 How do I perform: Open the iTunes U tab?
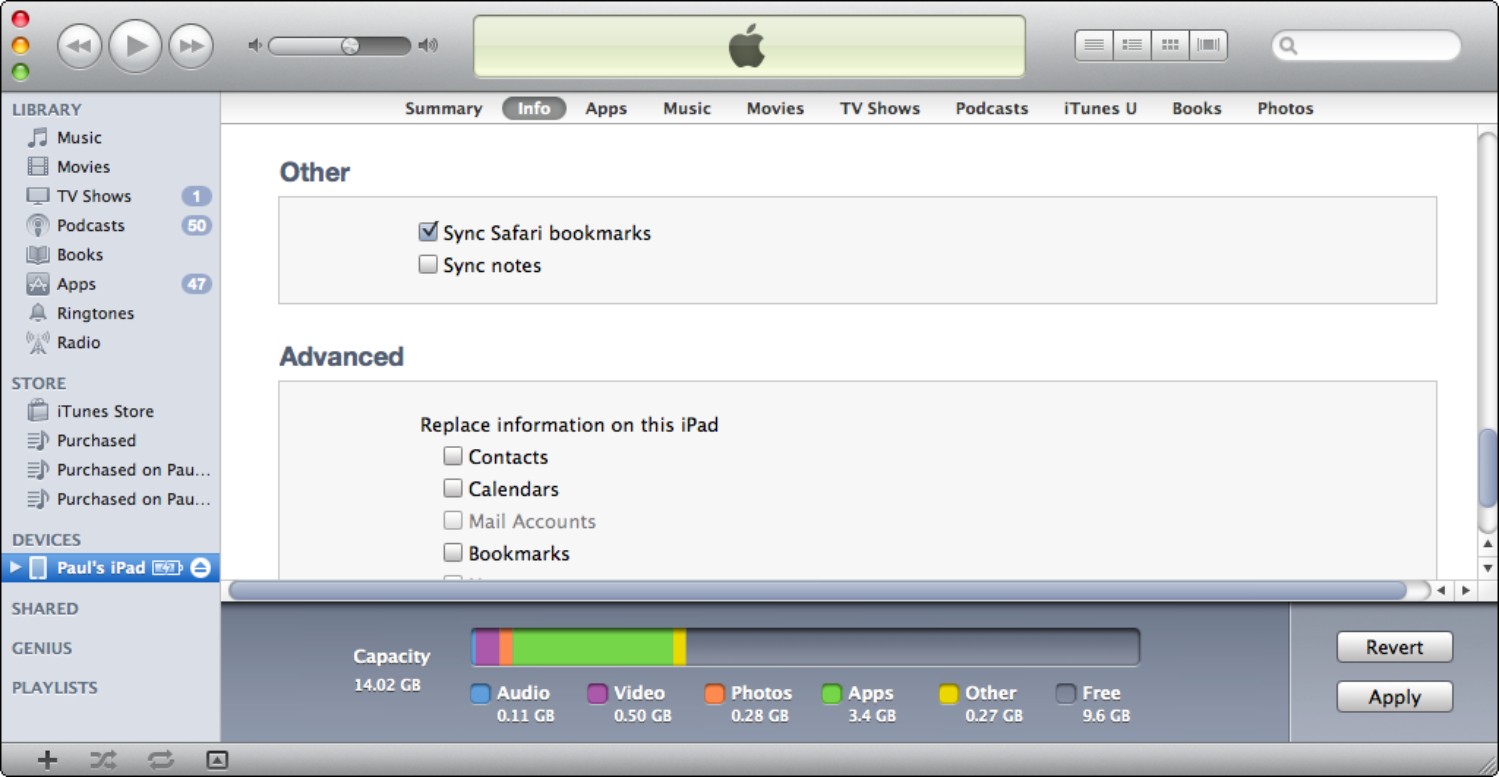pos(1100,109)
